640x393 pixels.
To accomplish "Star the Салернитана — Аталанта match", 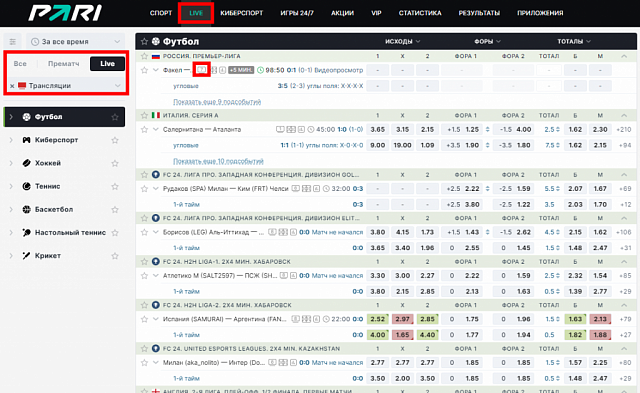I will coord(144,130).
